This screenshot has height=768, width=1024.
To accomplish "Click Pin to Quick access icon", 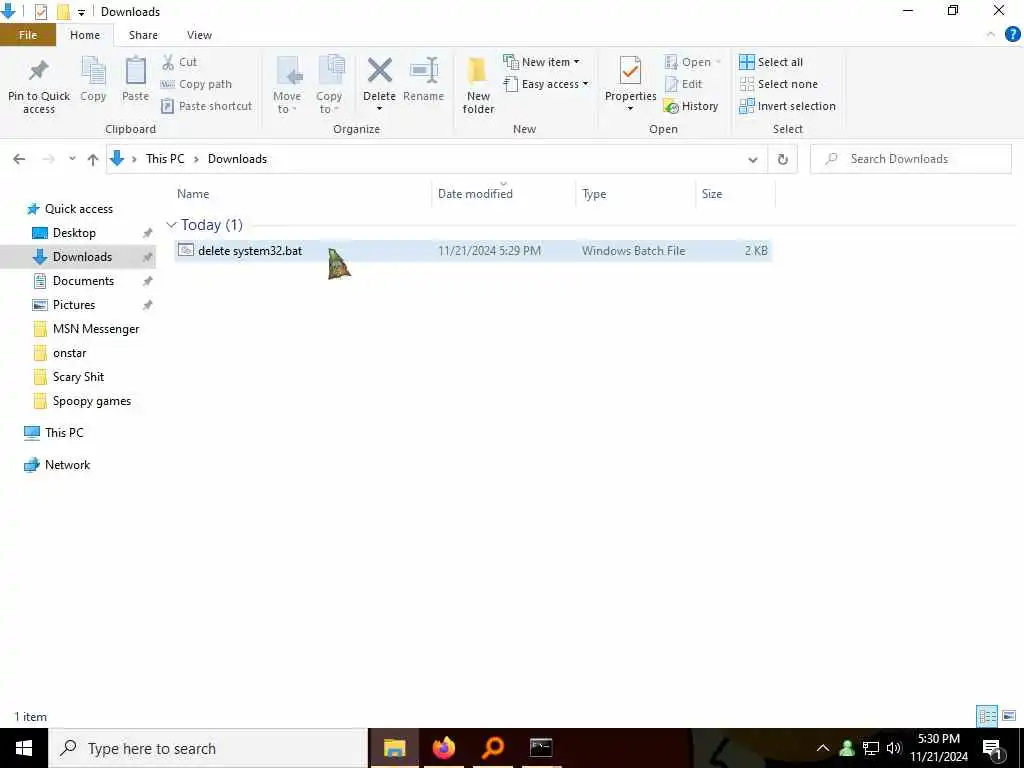I will tap(39, 71).
